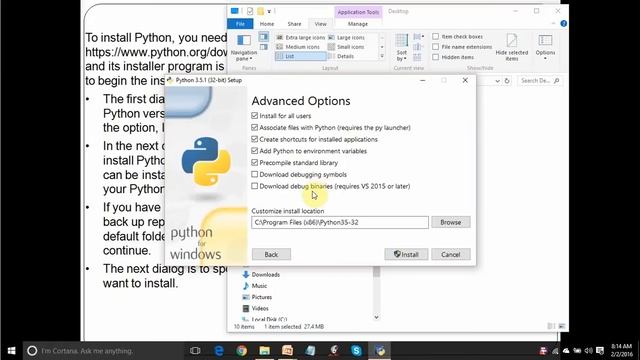Select Videos in navigation pane

tap(256, 309)
